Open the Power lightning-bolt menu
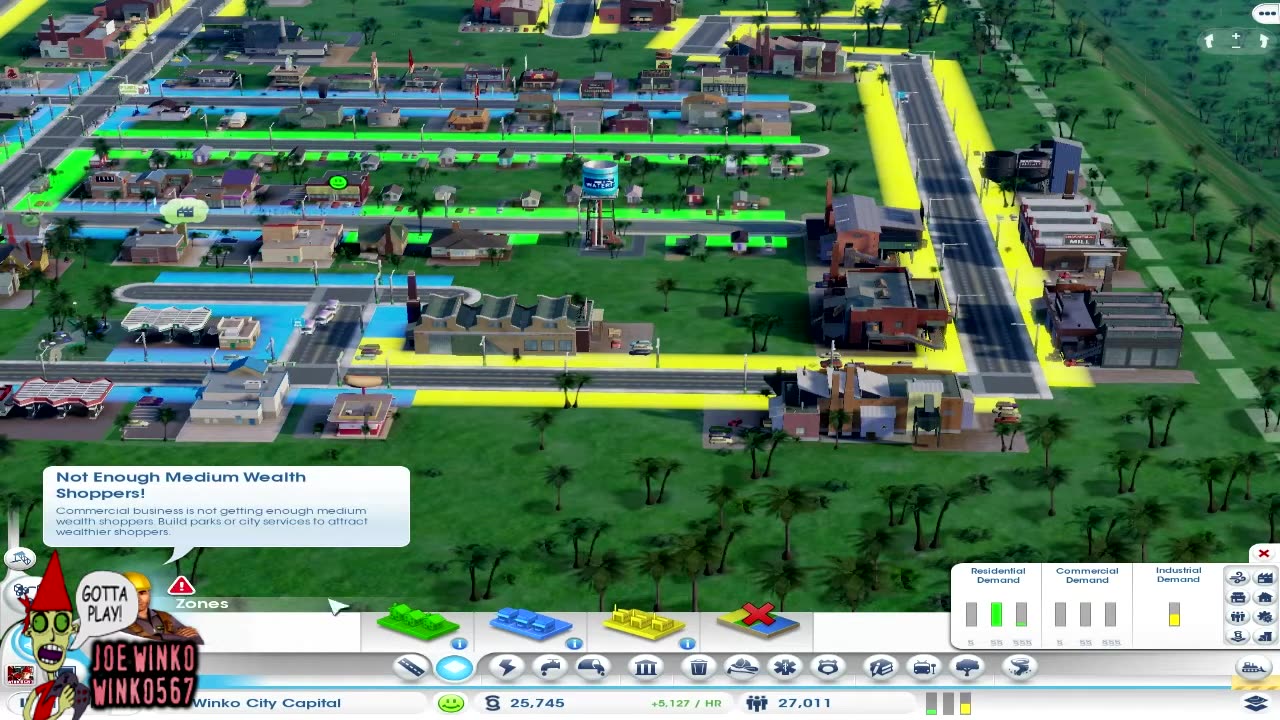 pos(507,667)
